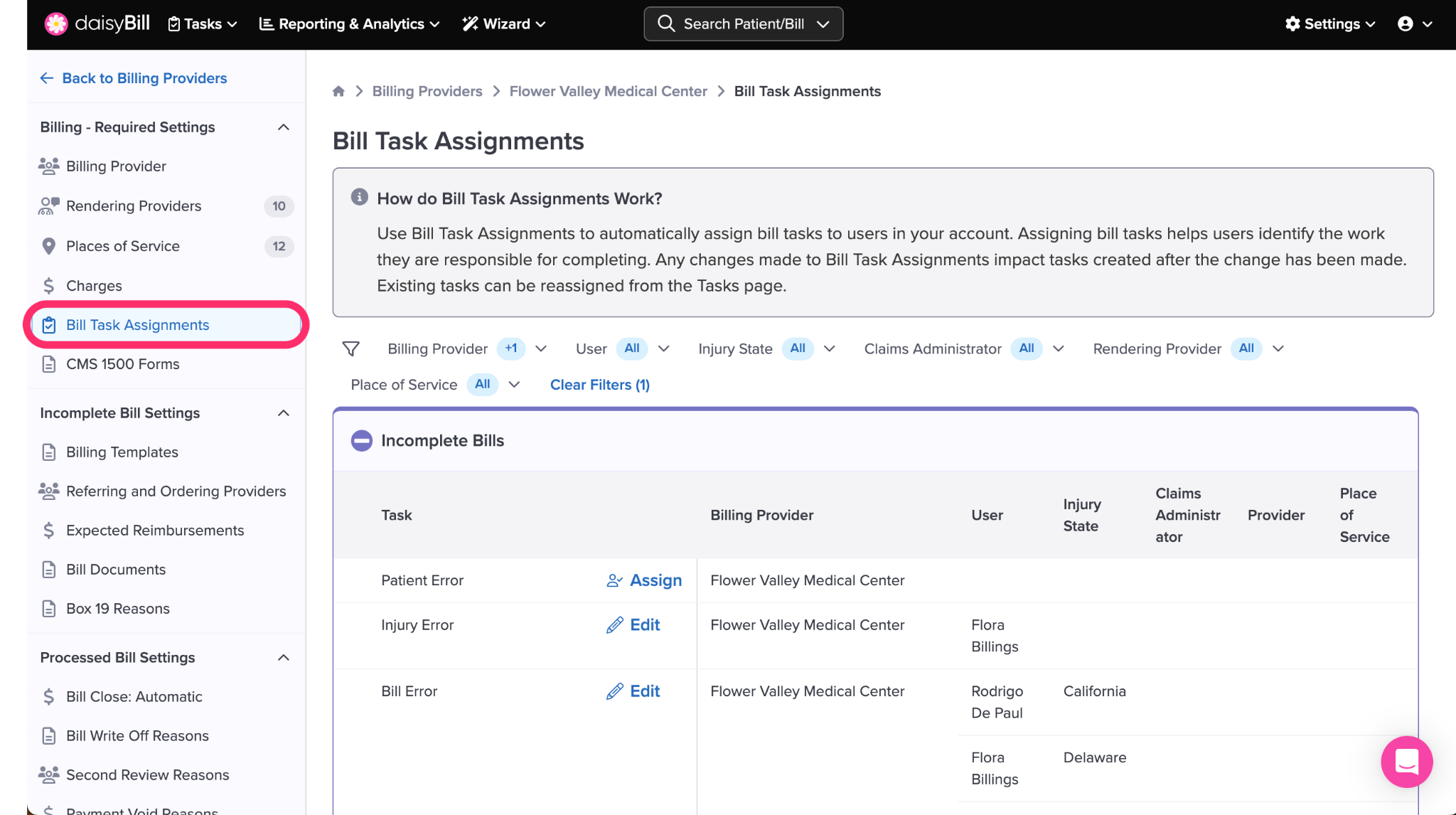
Task: Open the user account avatar menu
Action: click(x=1414, y=23)
